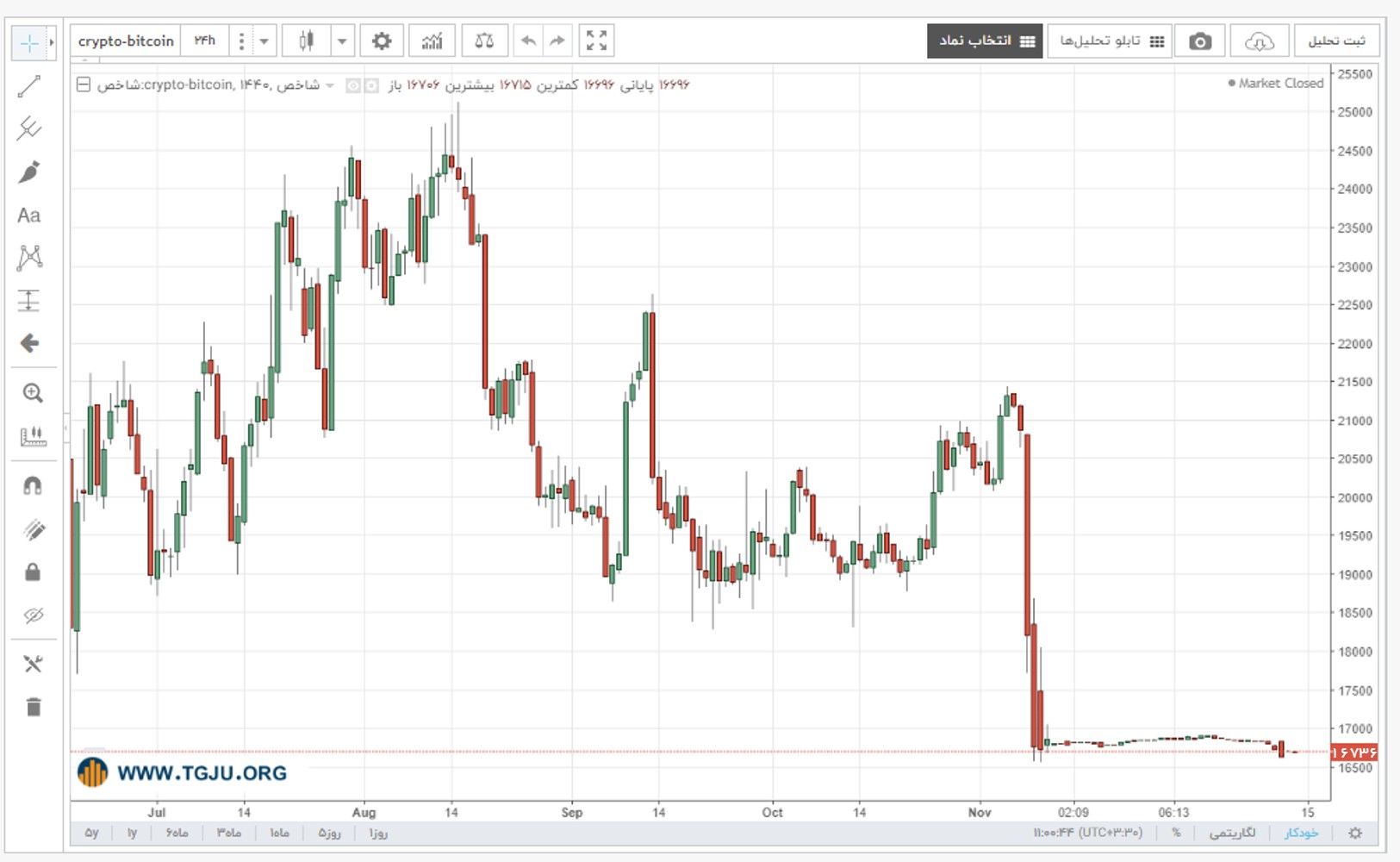Open the XABCD pattern tool

click(x=29, y=257)
